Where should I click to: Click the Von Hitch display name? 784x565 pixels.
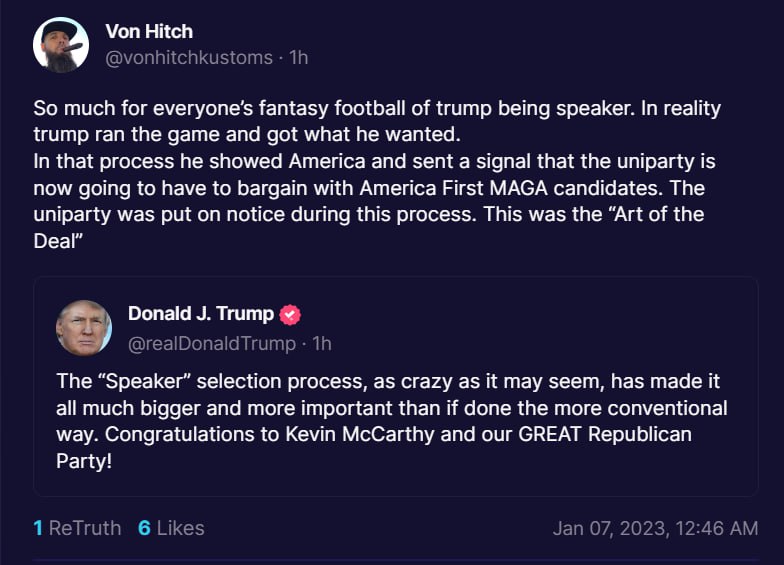tap(150, 31)
